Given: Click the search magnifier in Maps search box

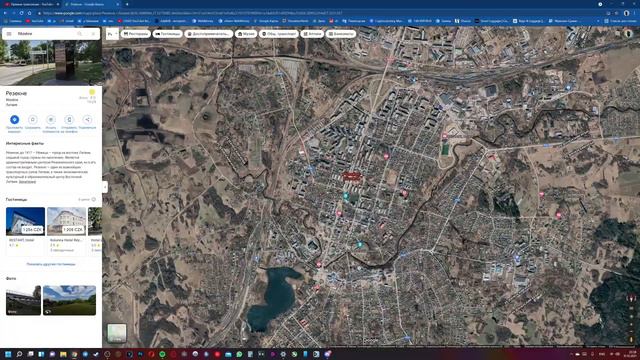Looking at the screenshot, I should pos(80,34).
